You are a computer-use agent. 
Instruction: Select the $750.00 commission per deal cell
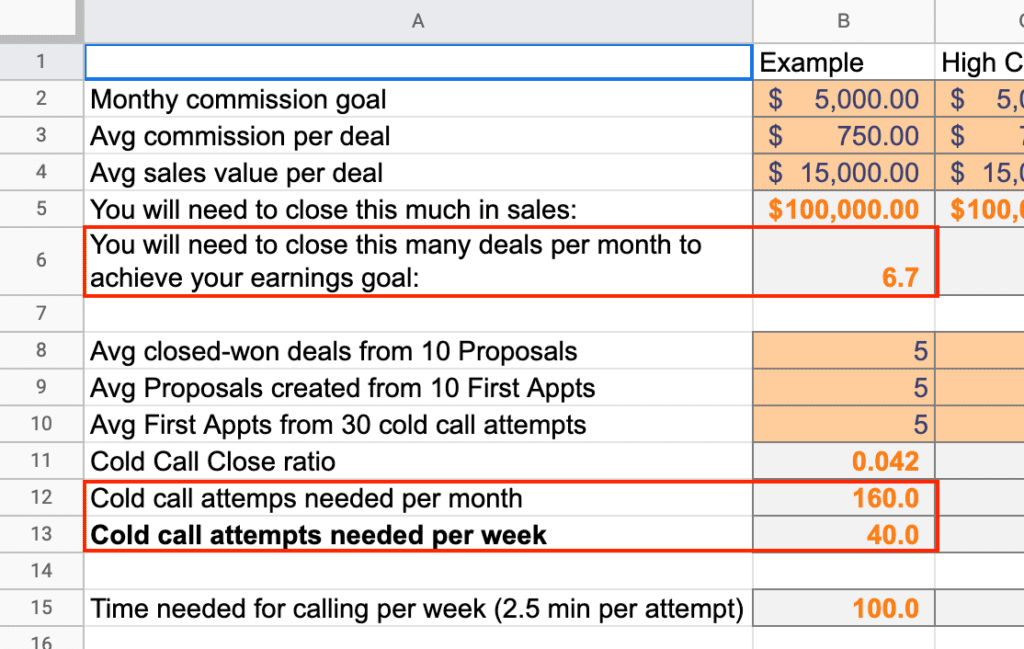[844, 136]
